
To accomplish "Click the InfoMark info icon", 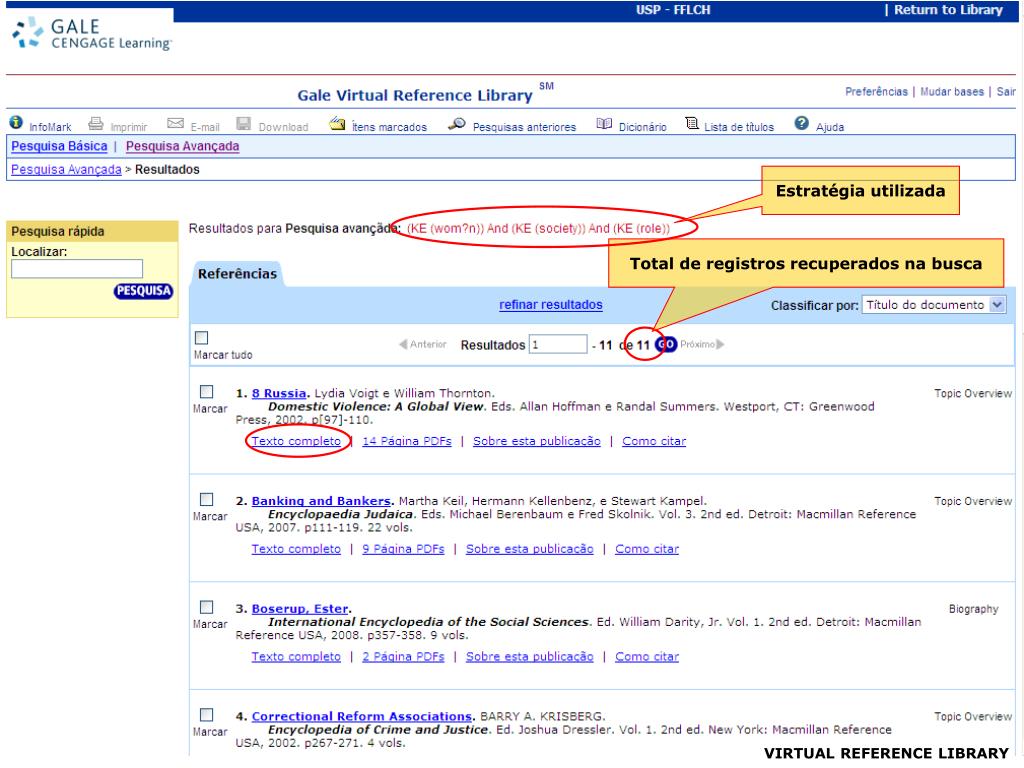I will pyautogui.click(x=16, y=122).
